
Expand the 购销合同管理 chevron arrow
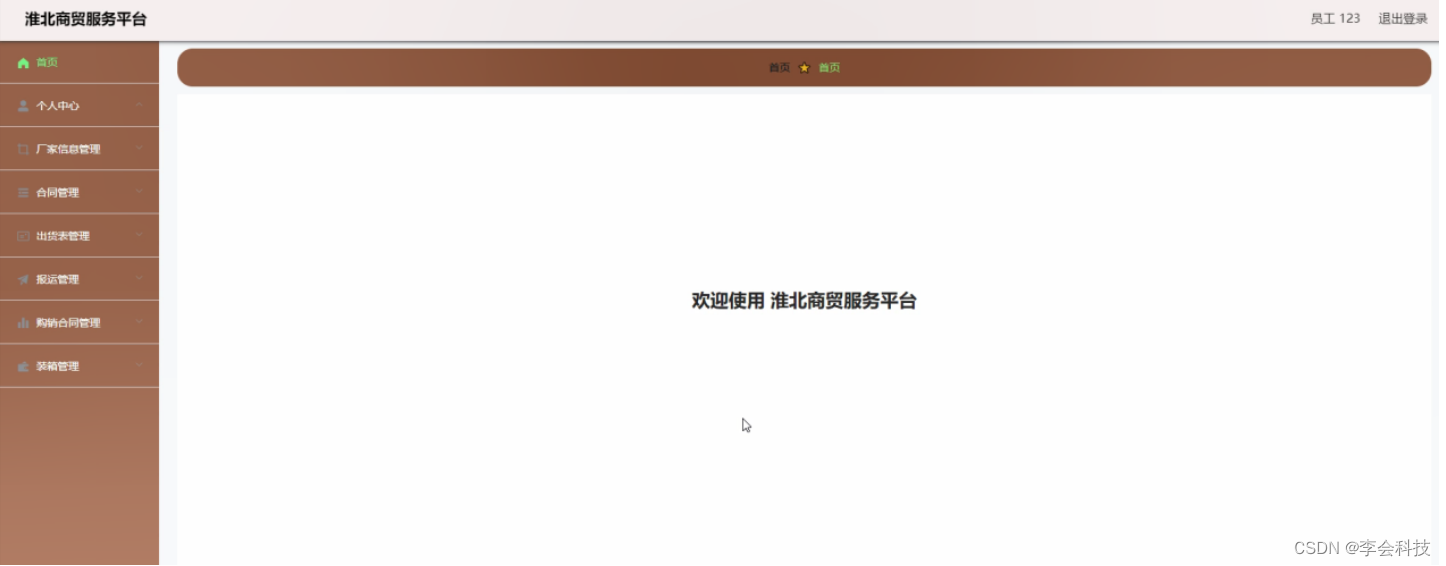coord(139,322)
